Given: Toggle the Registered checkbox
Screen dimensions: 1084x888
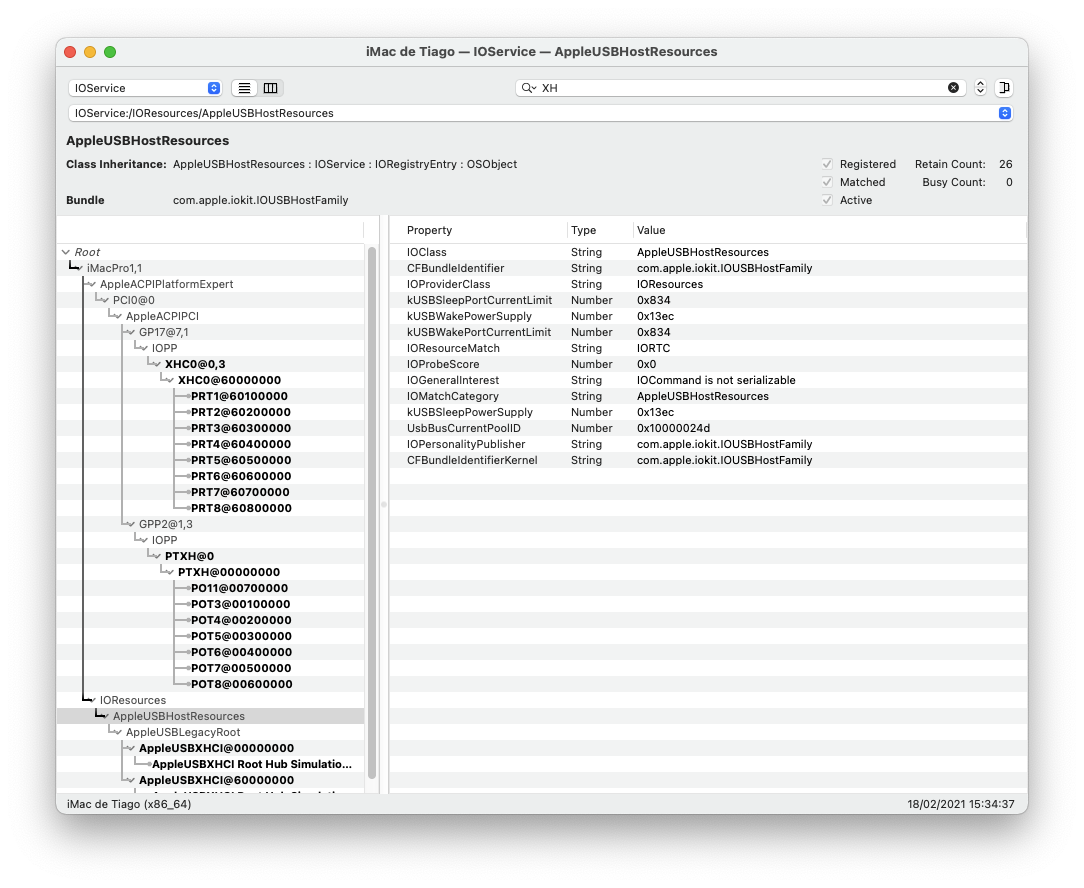Looking at the screenshot, I should (827, 164).
